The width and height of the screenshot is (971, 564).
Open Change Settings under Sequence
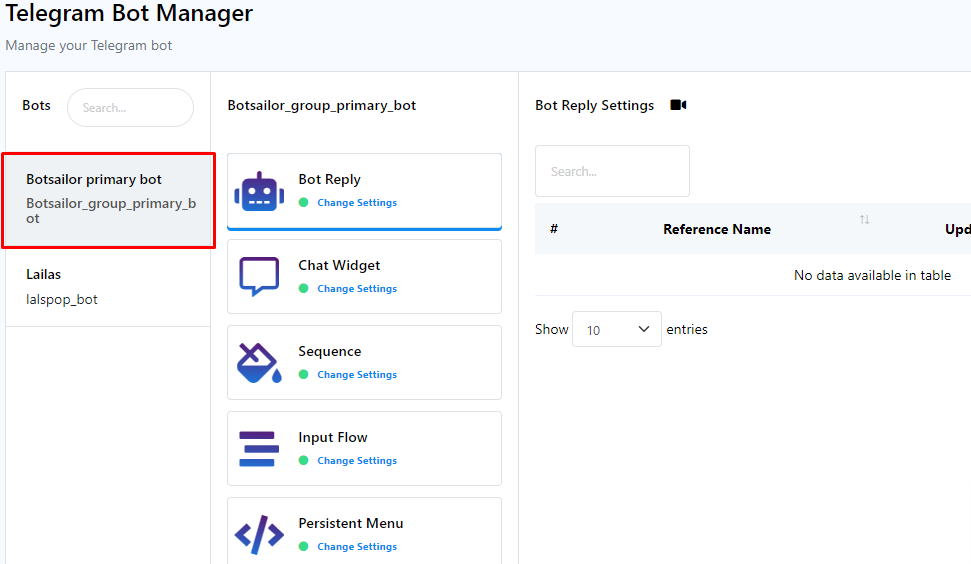tap(357, 375)
